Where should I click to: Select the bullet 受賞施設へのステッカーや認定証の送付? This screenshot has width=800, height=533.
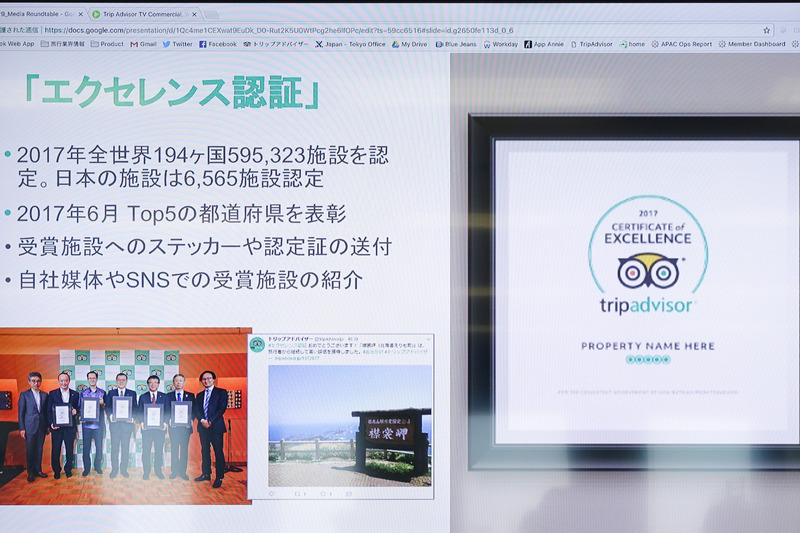(205, 247)
